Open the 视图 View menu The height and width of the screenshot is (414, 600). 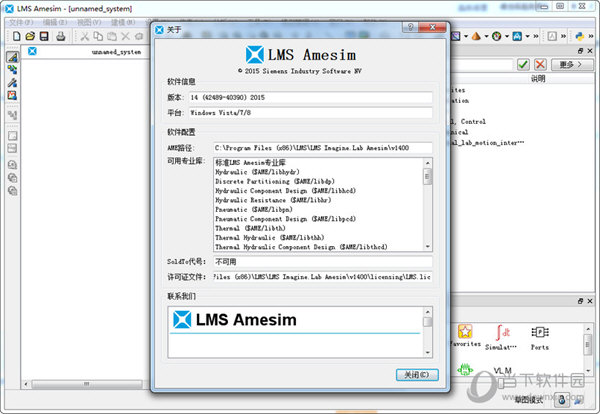click(x=89, y=22)
